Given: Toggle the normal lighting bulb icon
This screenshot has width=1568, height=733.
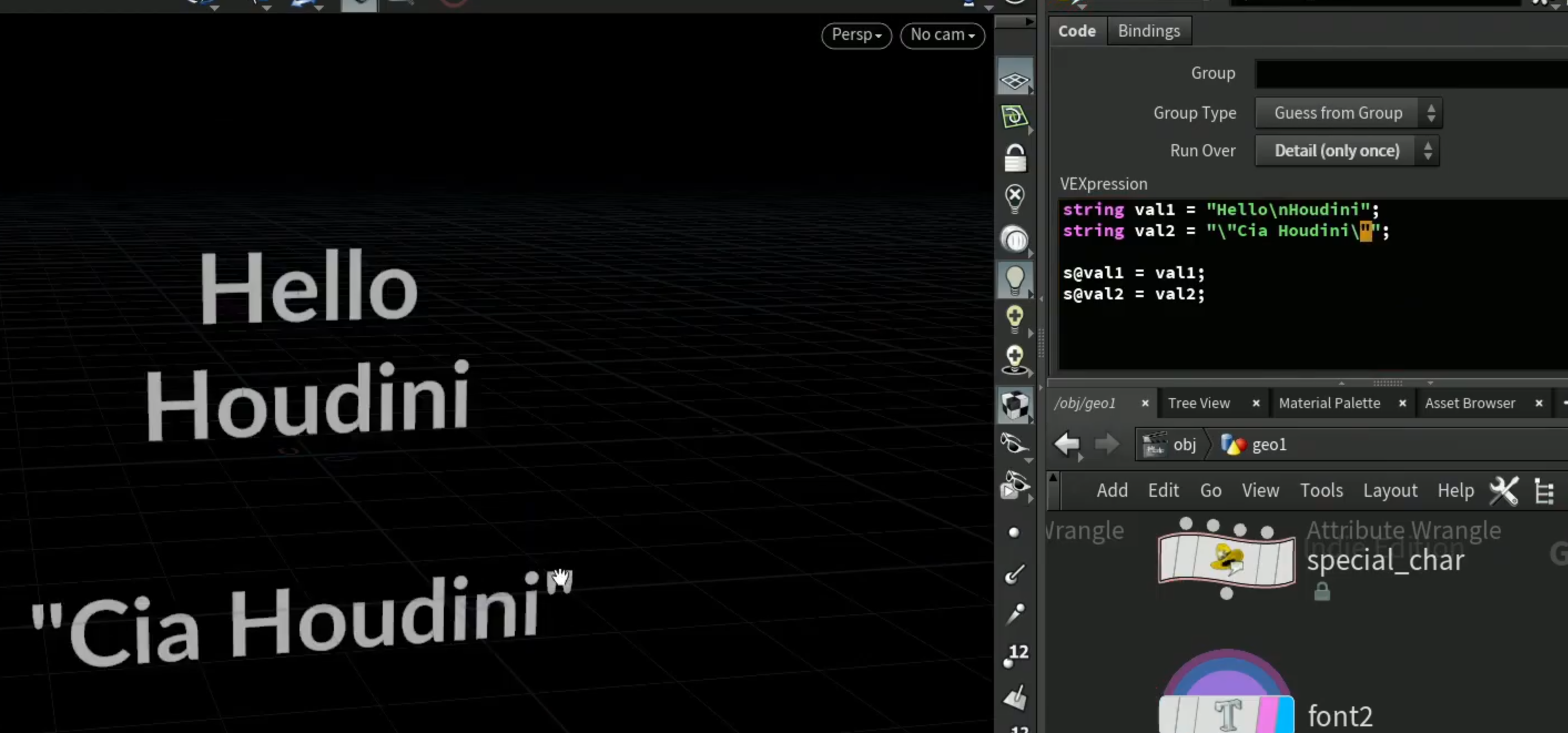Looking at the screenshot, I should [1014, 280].
